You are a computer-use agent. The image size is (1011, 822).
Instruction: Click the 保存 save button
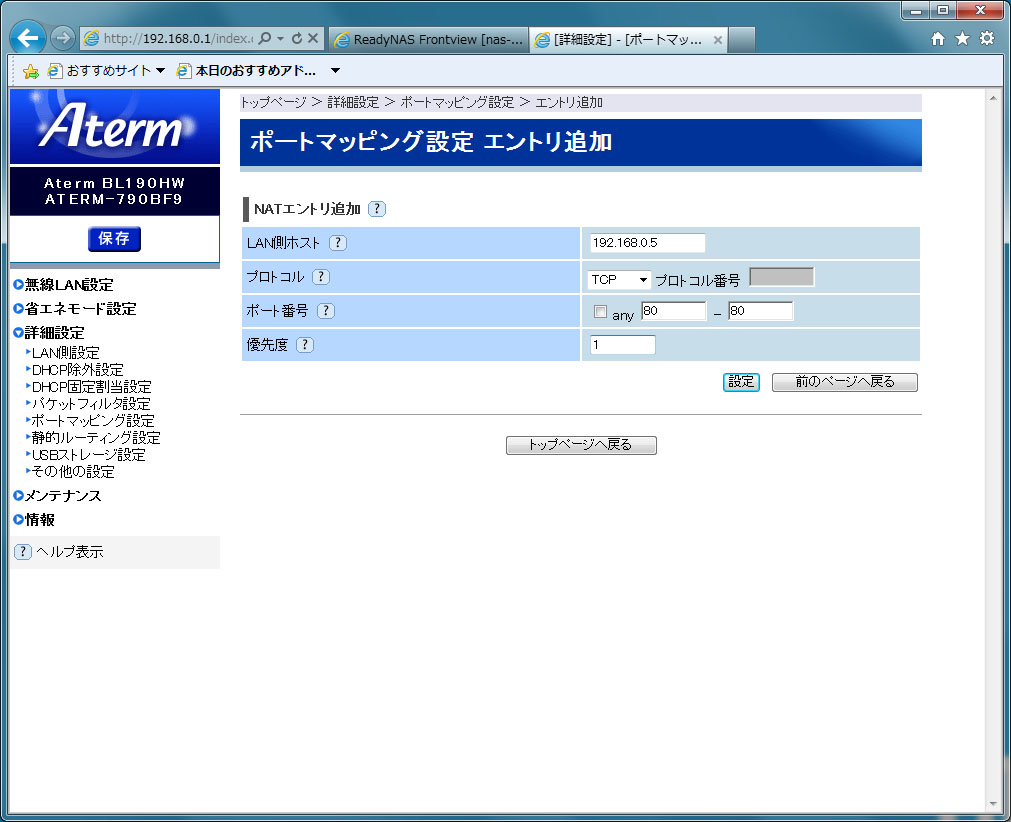[114, 239]
